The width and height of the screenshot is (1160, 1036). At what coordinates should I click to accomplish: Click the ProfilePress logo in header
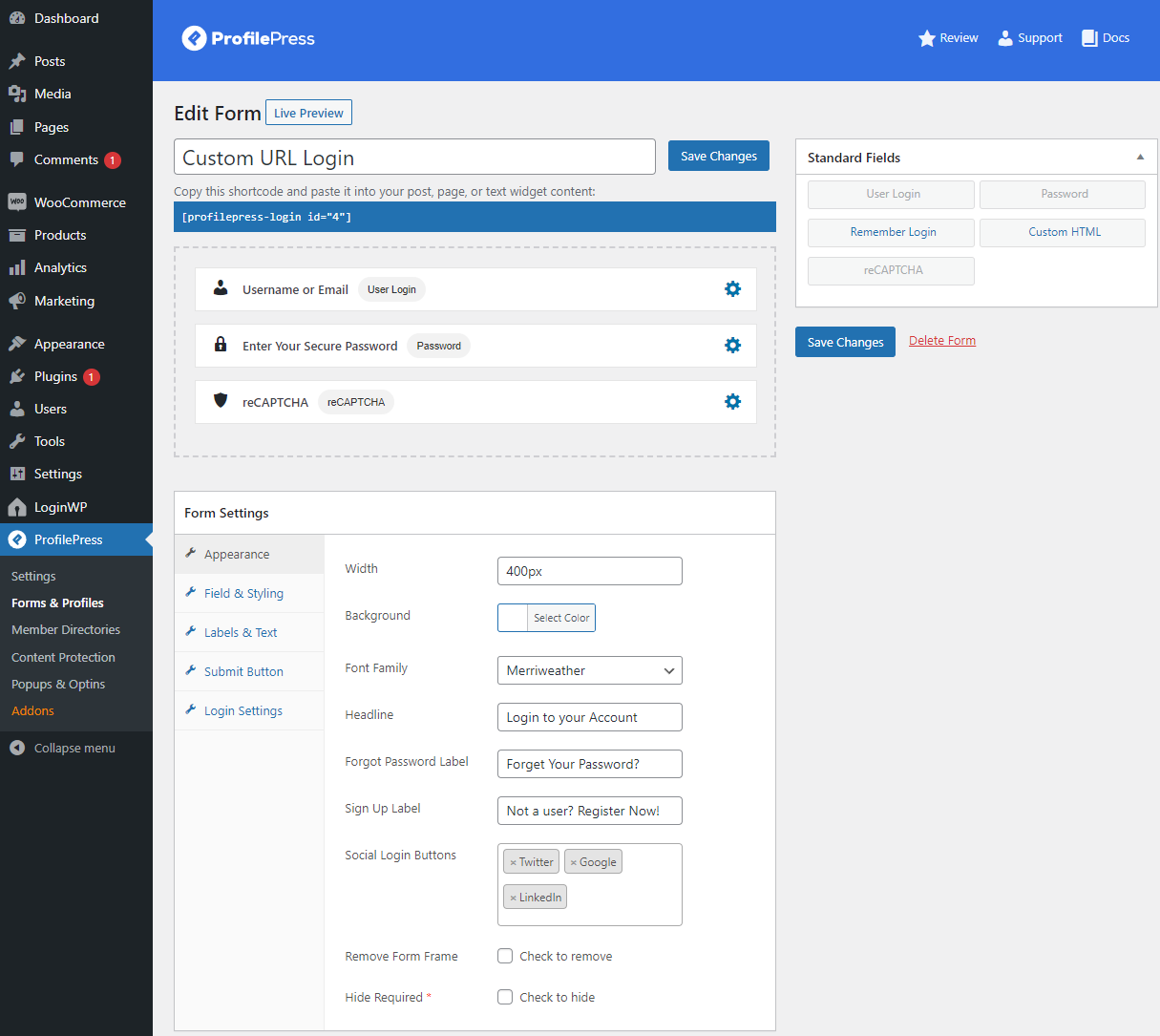coord(248,38)
